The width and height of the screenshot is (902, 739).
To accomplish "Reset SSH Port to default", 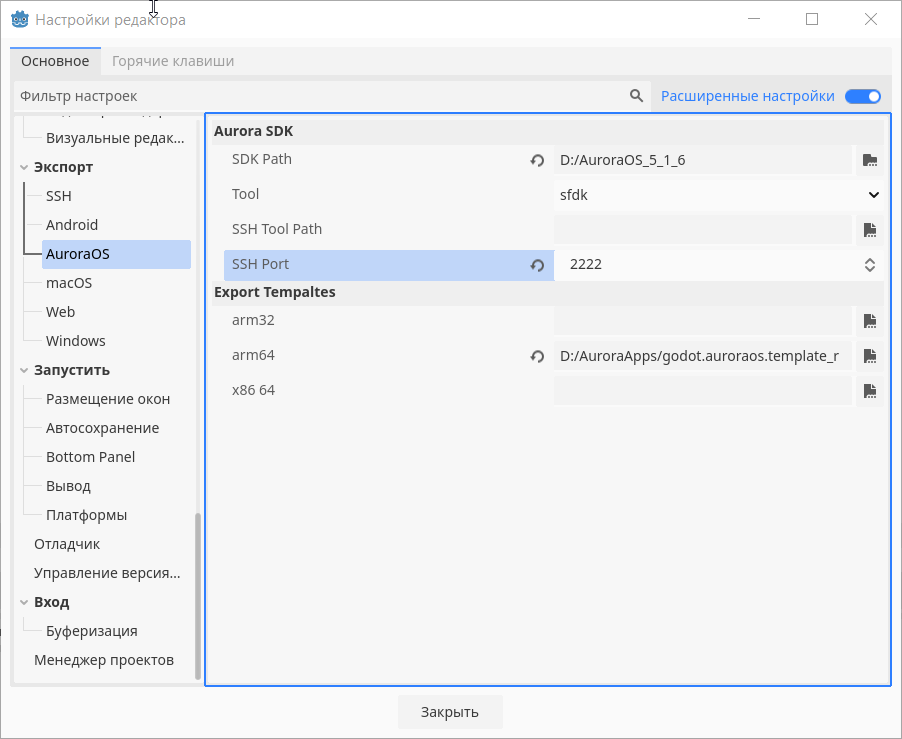I will (x=536, y=265).
